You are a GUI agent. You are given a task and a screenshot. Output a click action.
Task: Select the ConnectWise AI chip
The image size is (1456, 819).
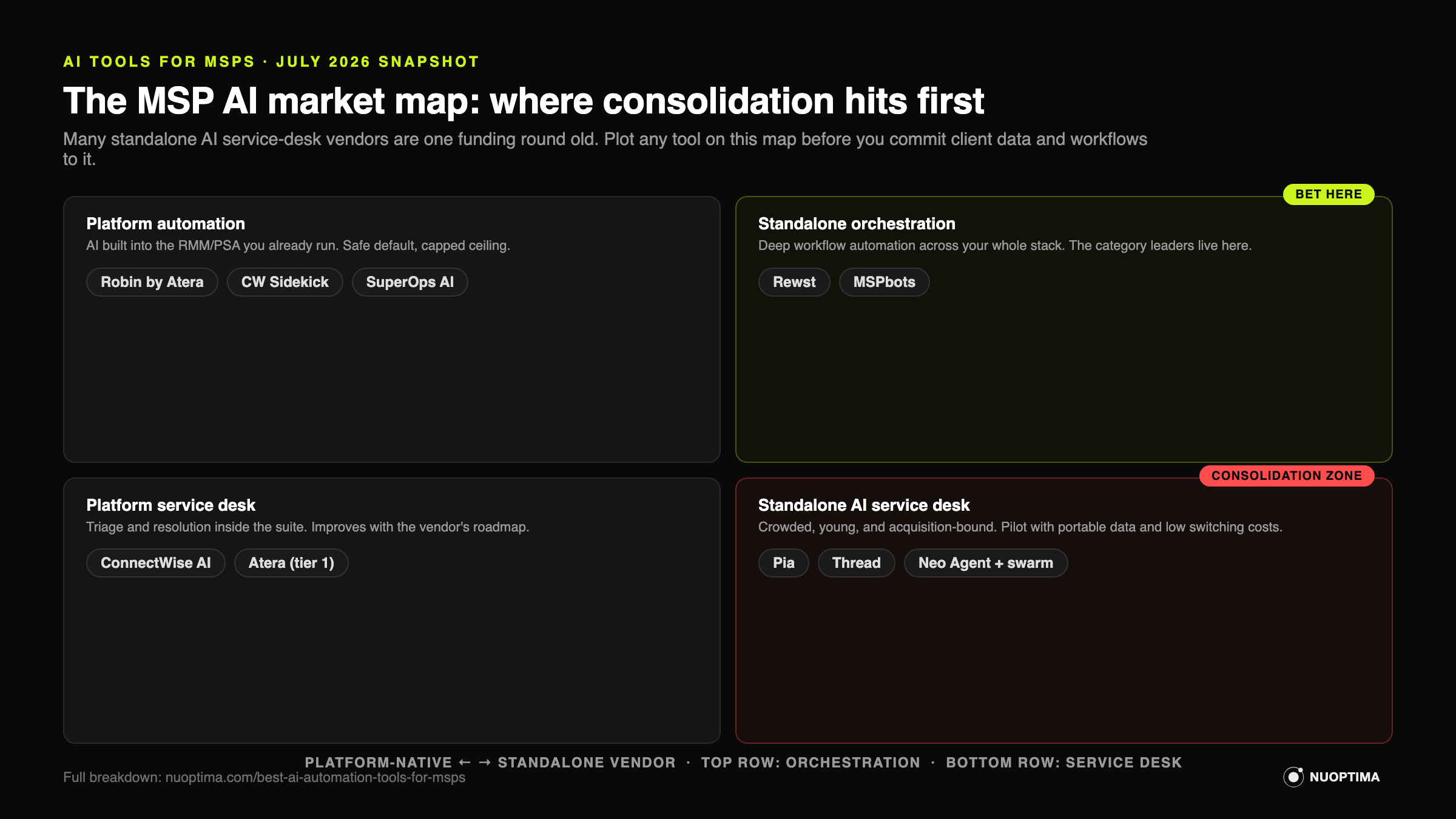(156, 563)
